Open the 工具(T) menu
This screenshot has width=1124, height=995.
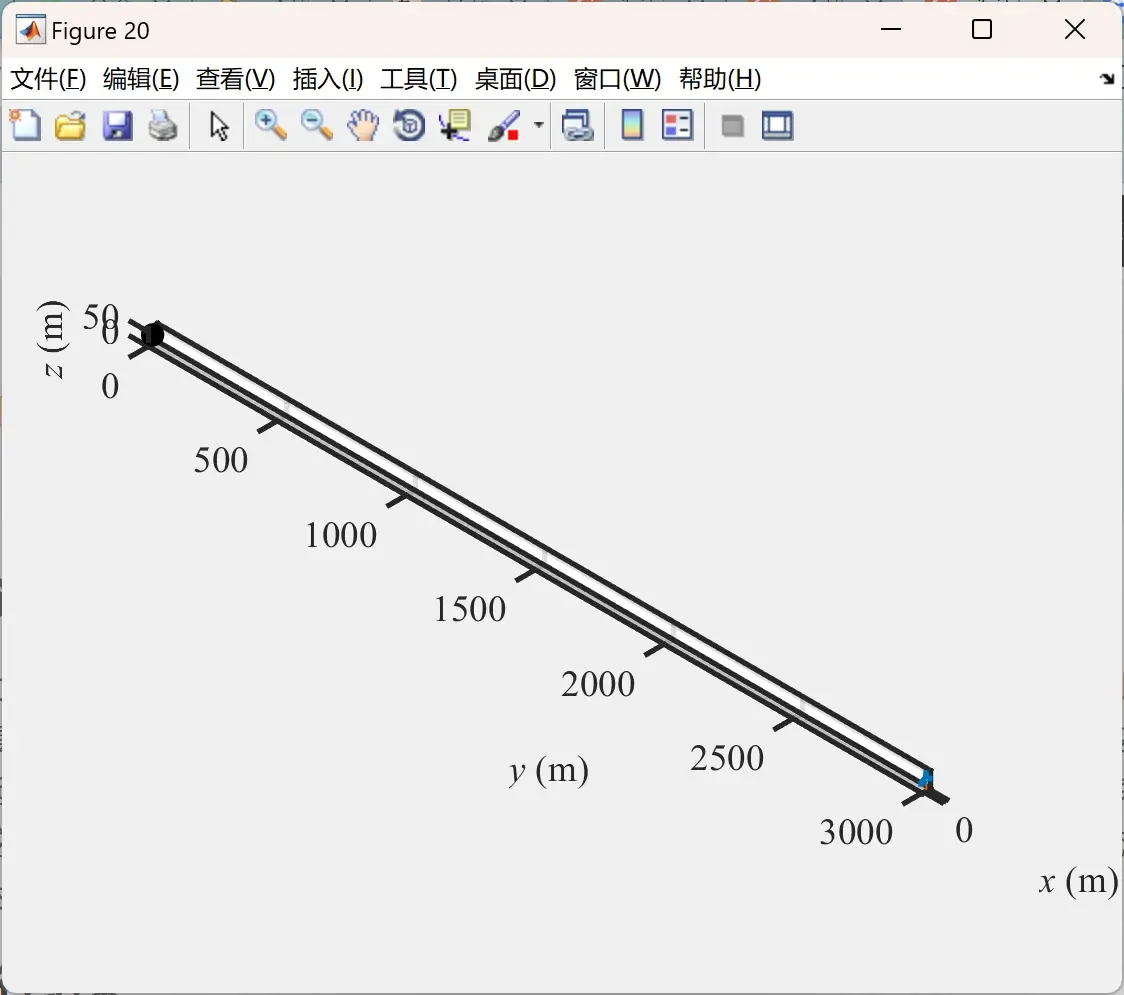(x=419, y=79)
